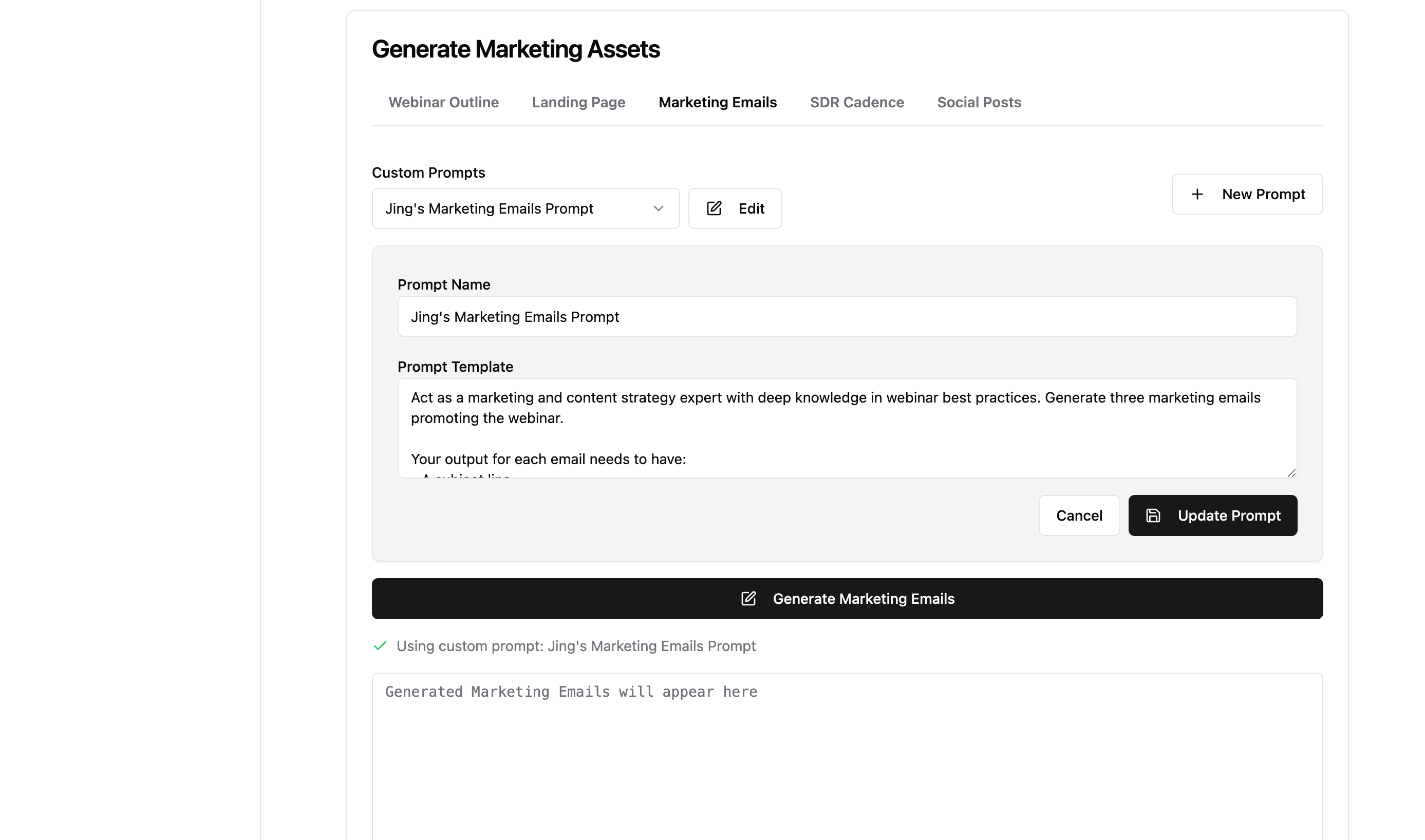
Task: Expand the Custom Prompts dropdown
Action: point(526,209)
